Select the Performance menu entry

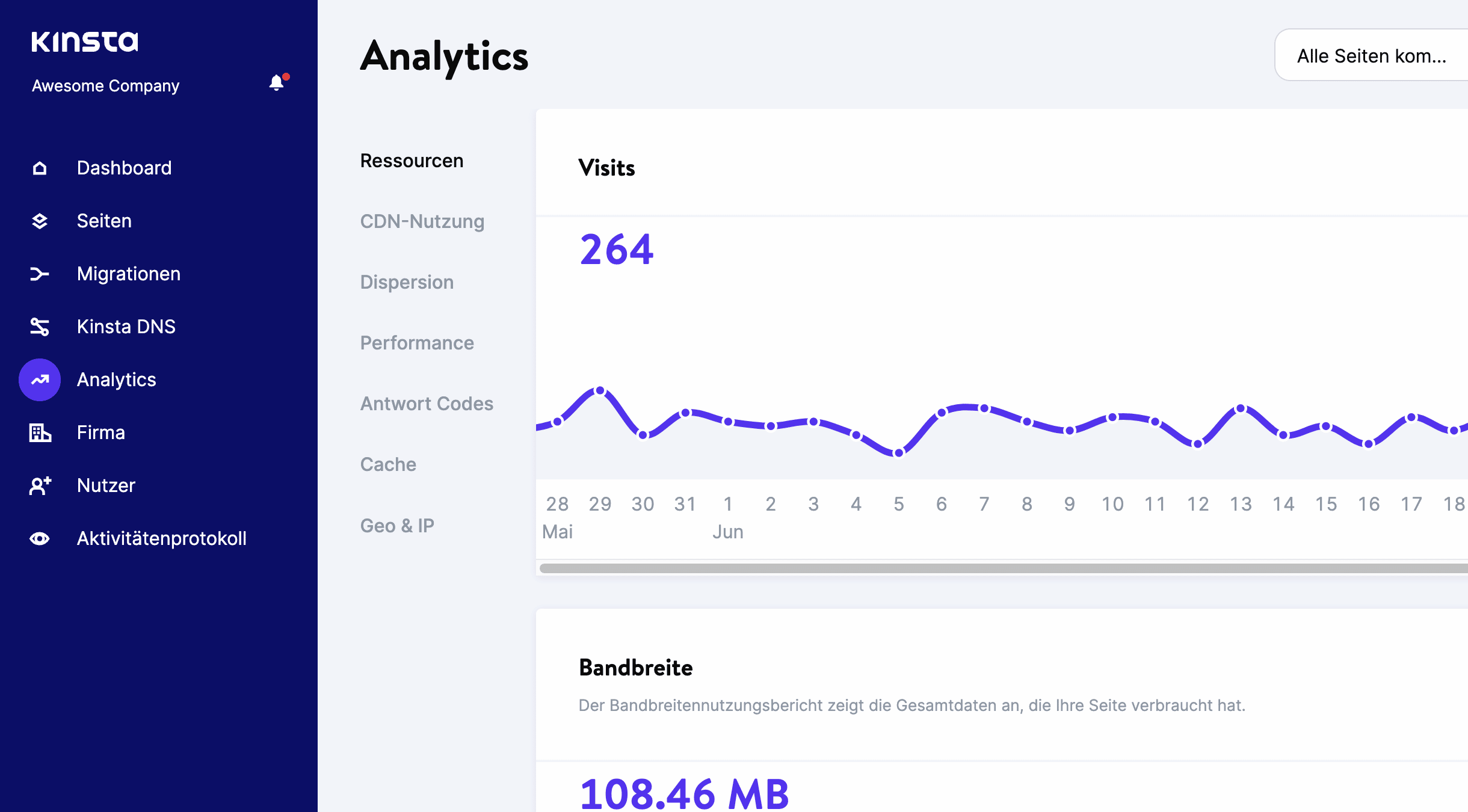click(x=417, y=342)
